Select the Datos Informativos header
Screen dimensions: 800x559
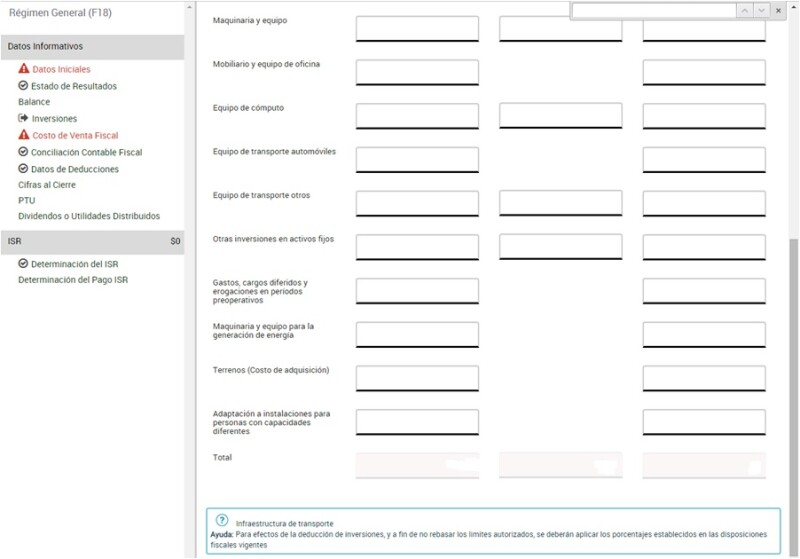(92, 46)
